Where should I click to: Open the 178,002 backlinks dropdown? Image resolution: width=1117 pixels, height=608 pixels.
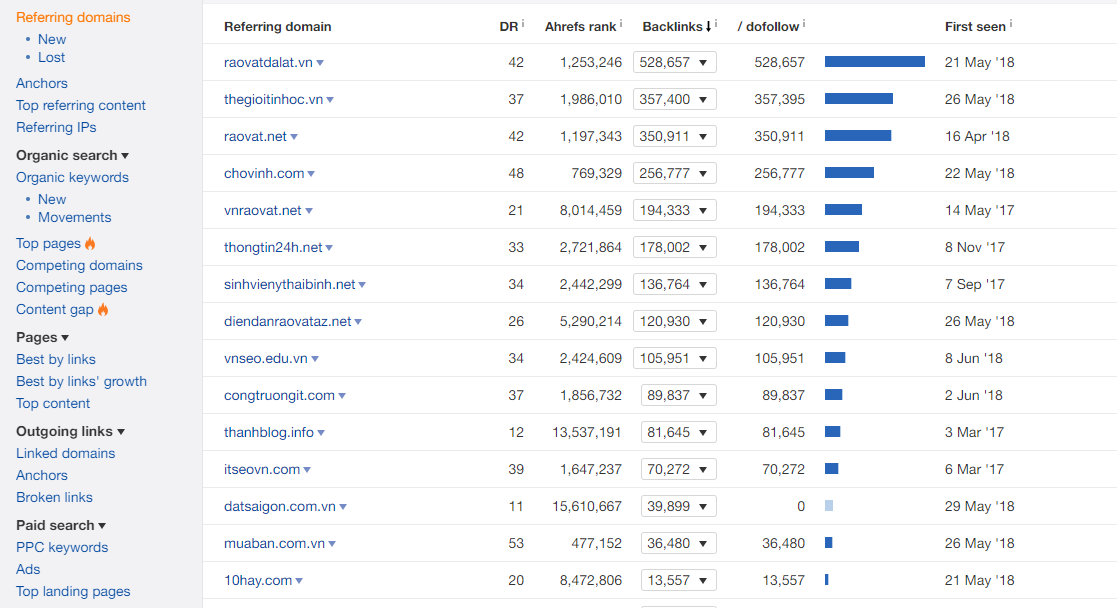tap(675, 247)
